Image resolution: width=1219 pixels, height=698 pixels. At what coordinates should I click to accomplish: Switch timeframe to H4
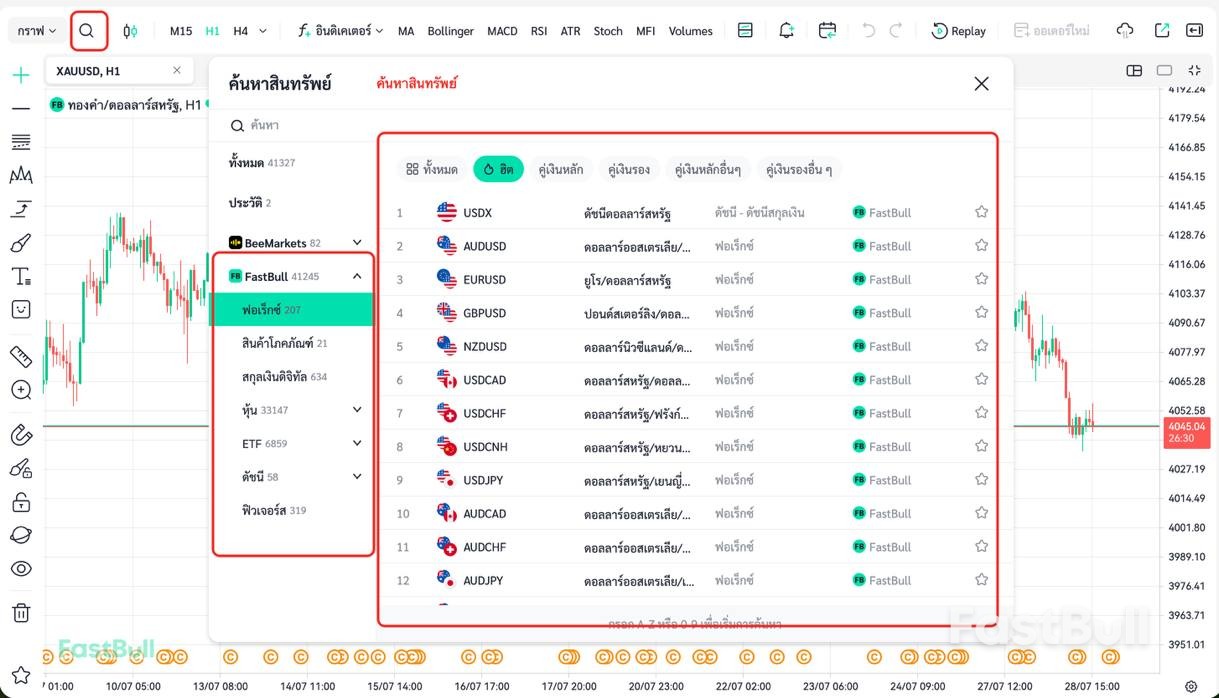pos(241,31)
